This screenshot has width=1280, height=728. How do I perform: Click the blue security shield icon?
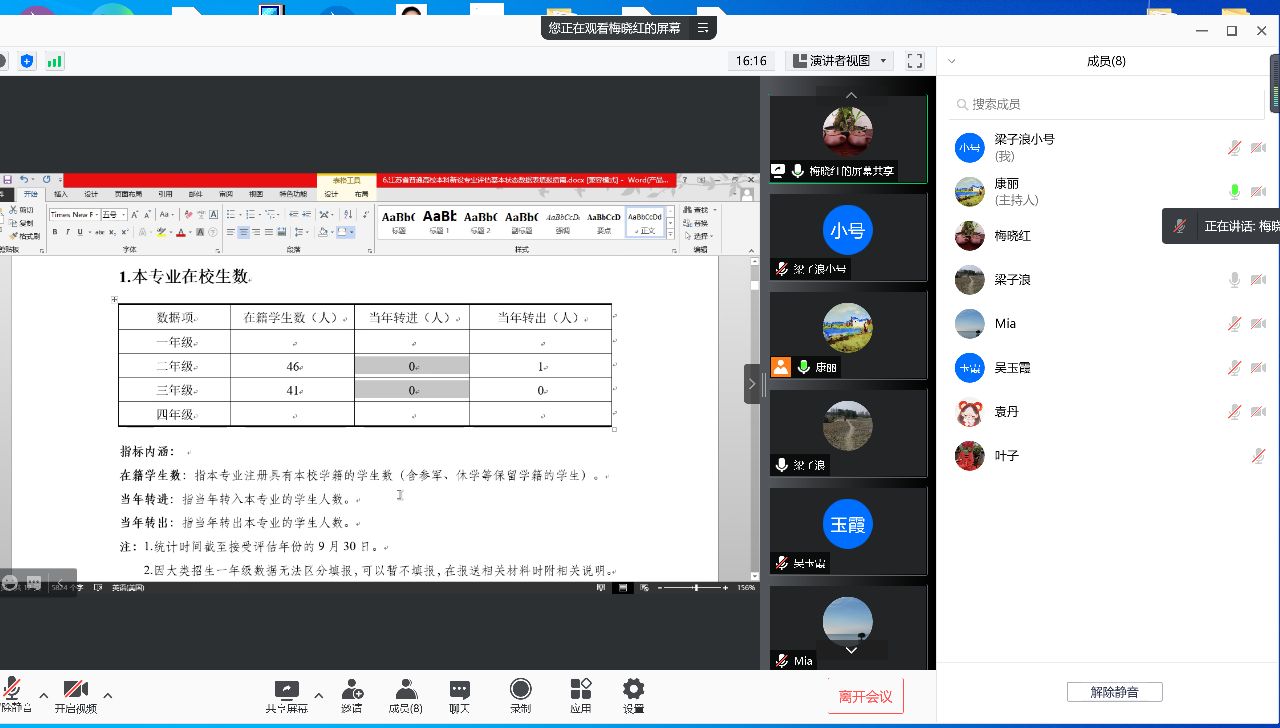tap(27, 61)
